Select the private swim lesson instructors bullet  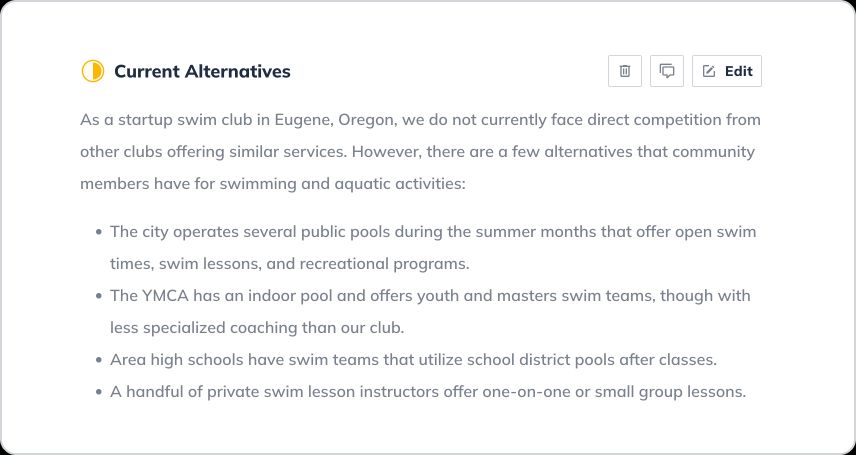[x=428, y=392]
